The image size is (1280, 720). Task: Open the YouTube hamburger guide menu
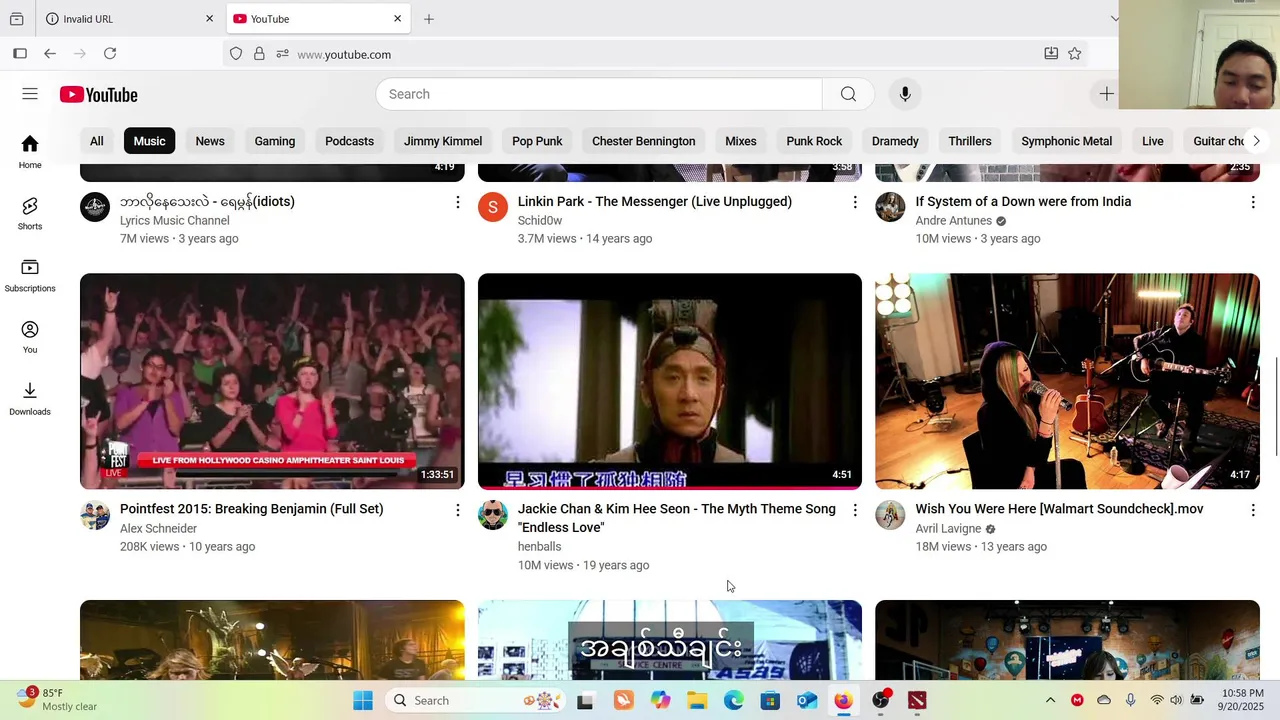pos(30,94)
